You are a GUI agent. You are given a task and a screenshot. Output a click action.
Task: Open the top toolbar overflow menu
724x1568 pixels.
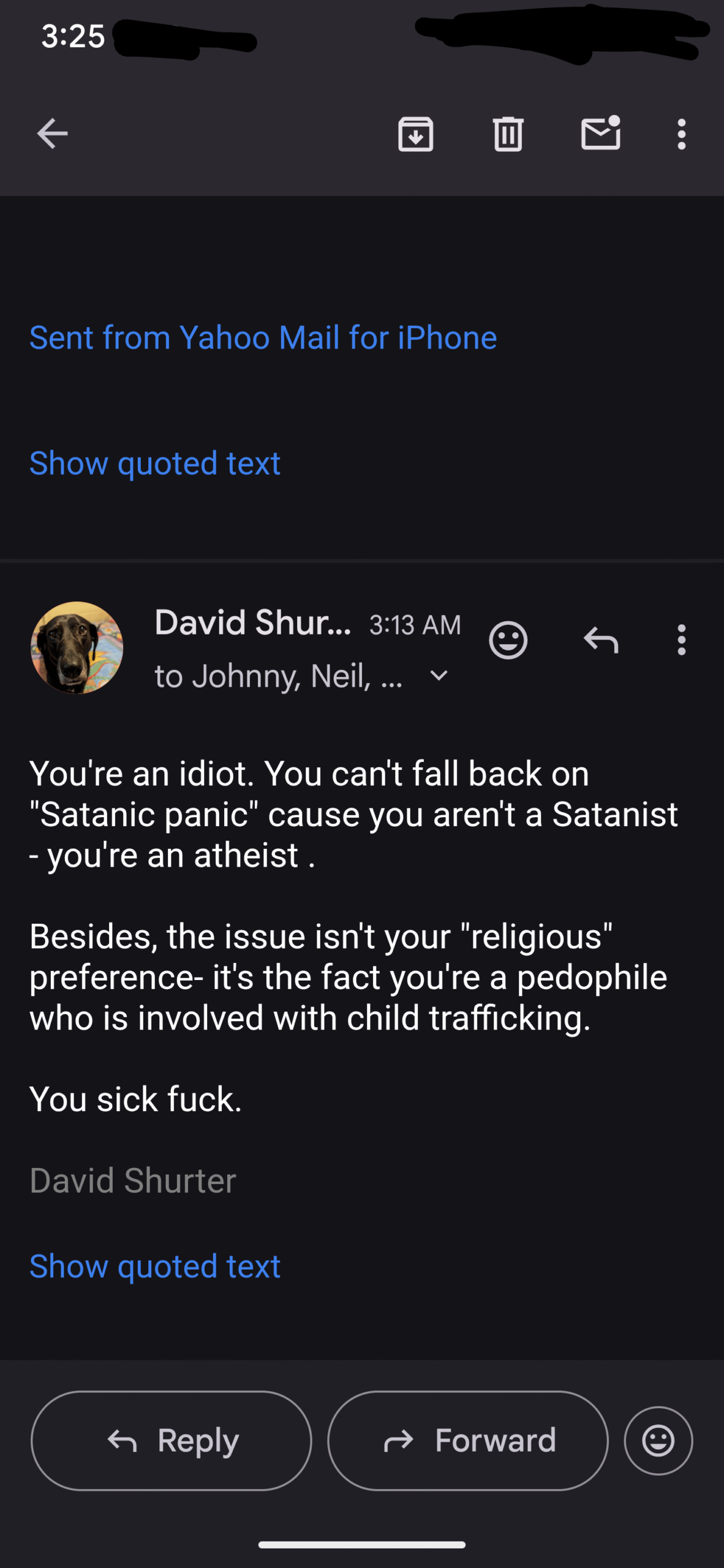pyautogui.click(x=681, y=134)
